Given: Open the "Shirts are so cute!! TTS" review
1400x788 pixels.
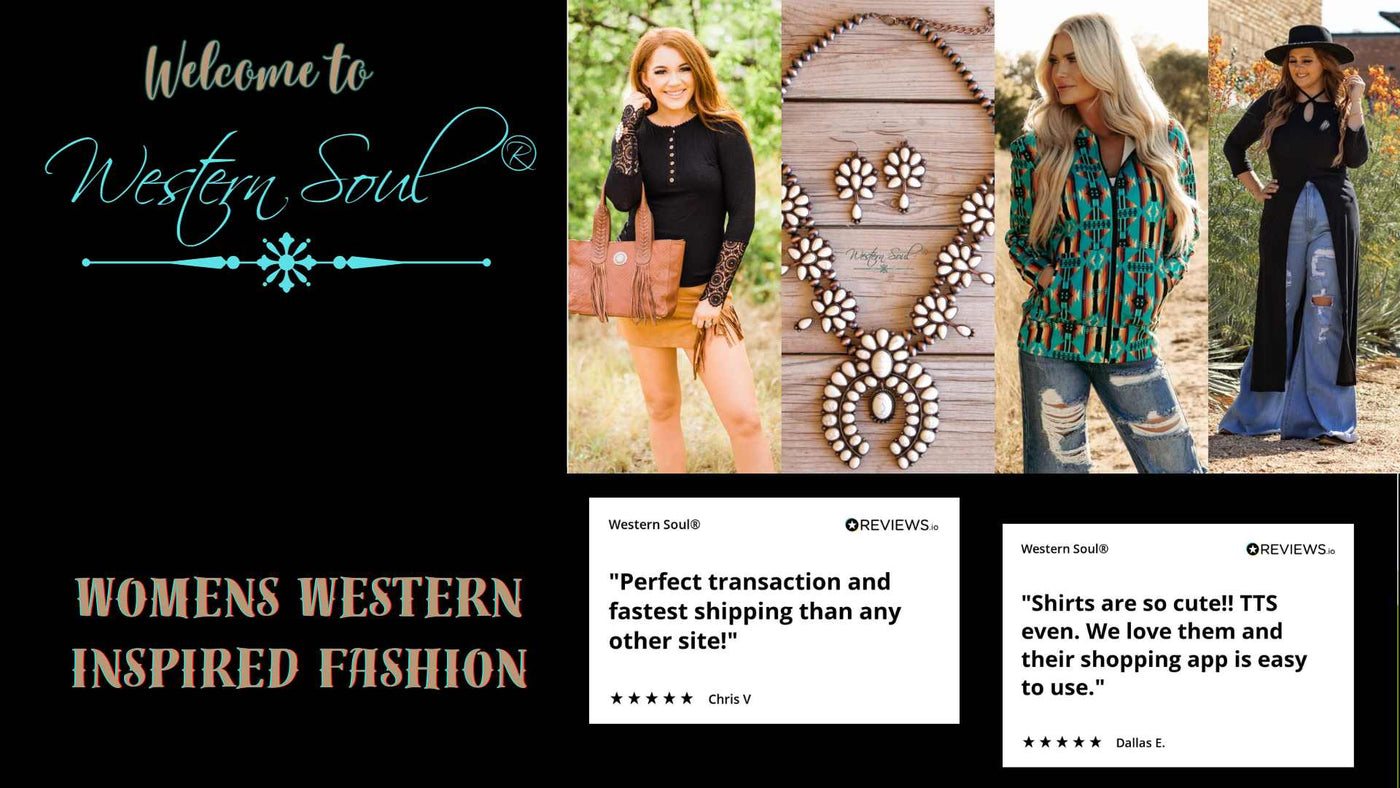Looking at the screenshot, I should pyautogui.click(x=1178, y=645).
